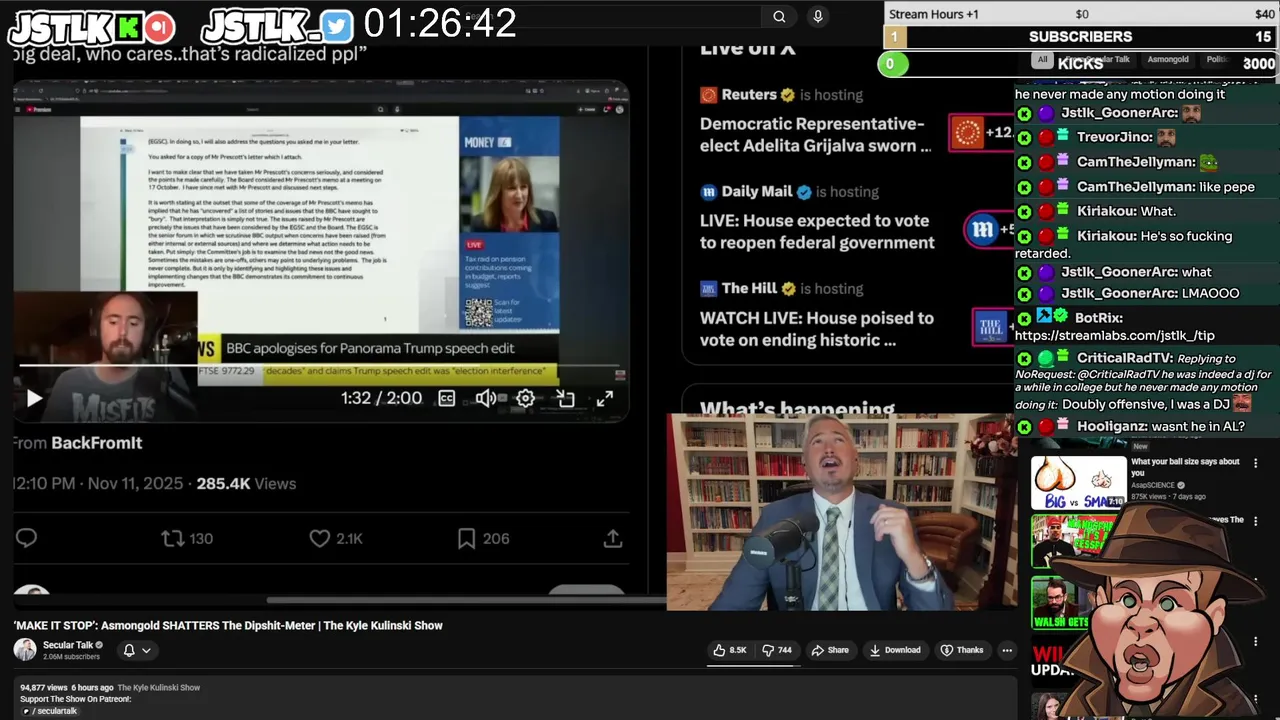Click the tweet reply bubble icon
The height and width of the screenshot is (720, 1280).
tap(27, 538)
